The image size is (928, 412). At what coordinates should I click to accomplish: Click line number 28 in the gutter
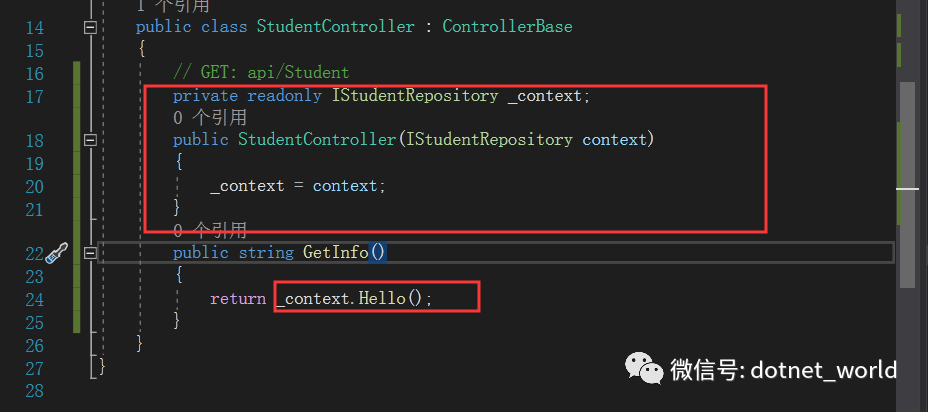tap(34, 389)
